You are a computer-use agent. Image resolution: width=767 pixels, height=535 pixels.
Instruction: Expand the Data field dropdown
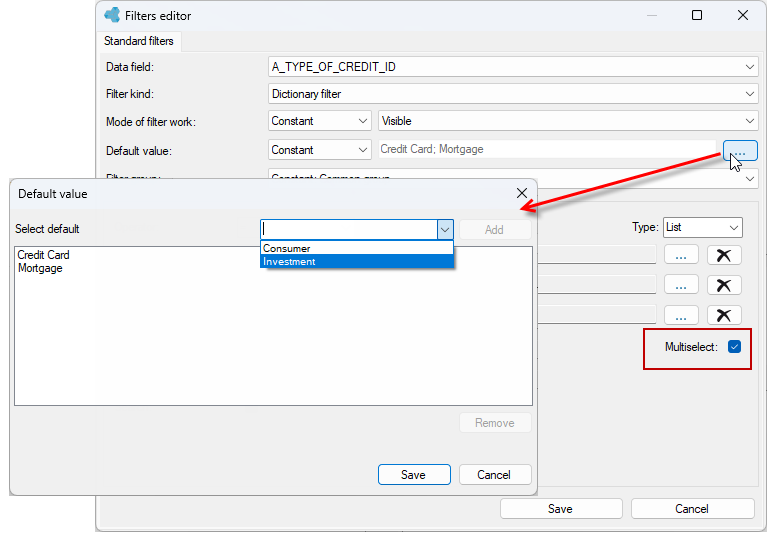tap(749, 67)
